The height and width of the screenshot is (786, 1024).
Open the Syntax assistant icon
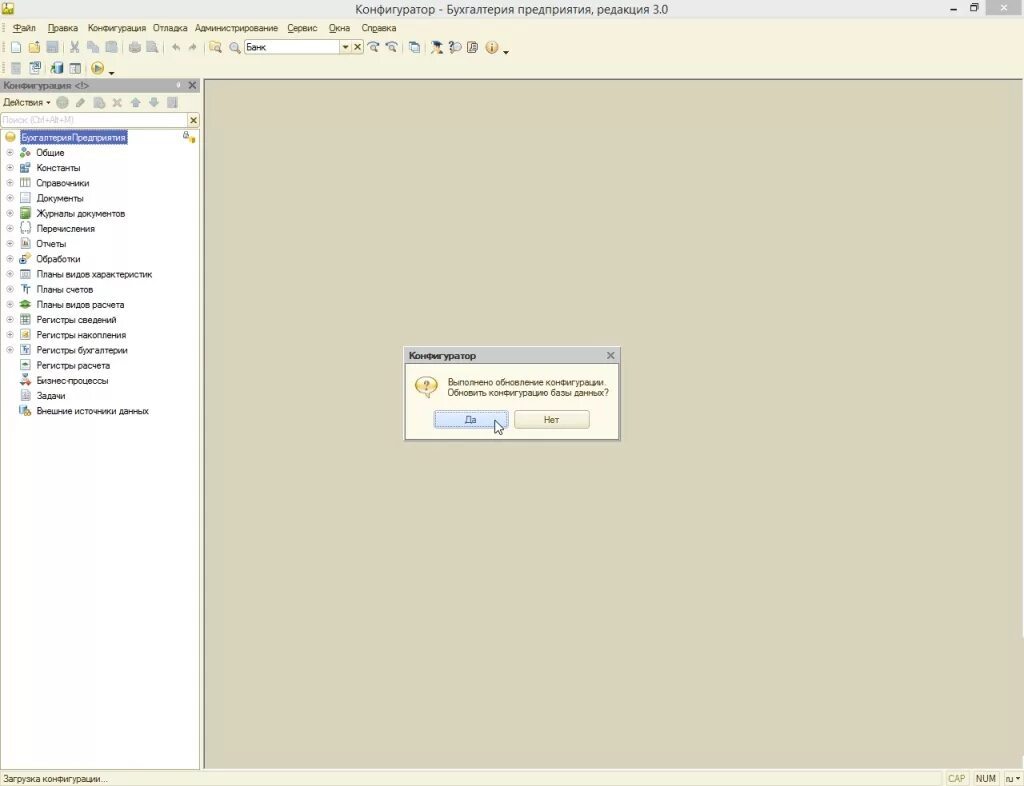tap(437, 47)
